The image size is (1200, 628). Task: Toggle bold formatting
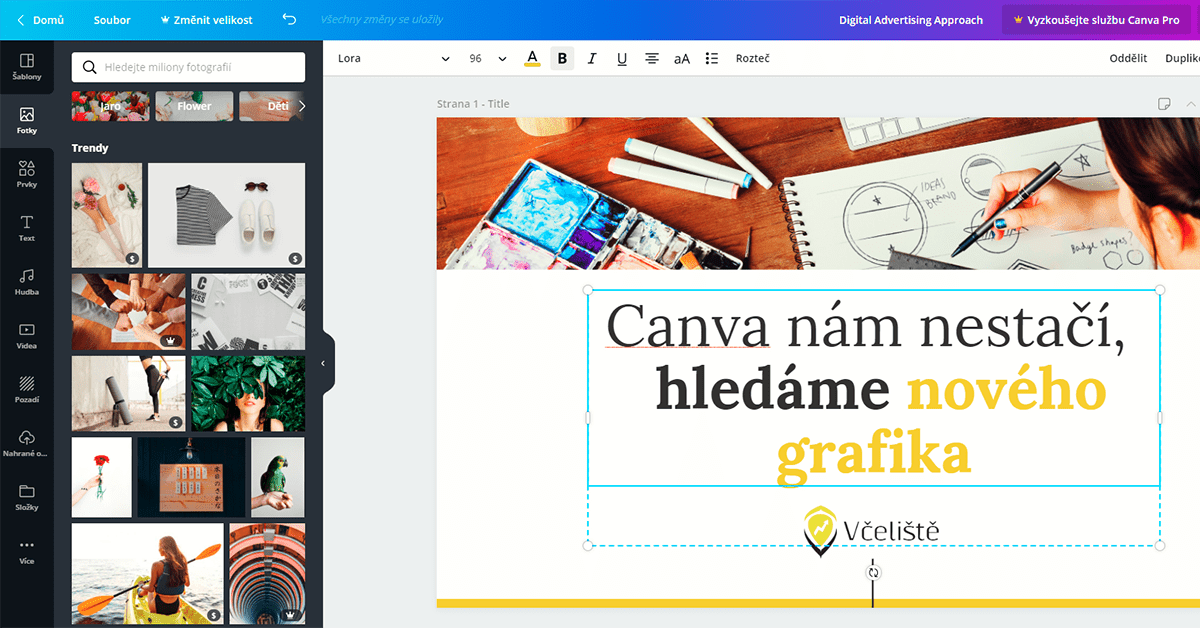click(x=562, y=59)
